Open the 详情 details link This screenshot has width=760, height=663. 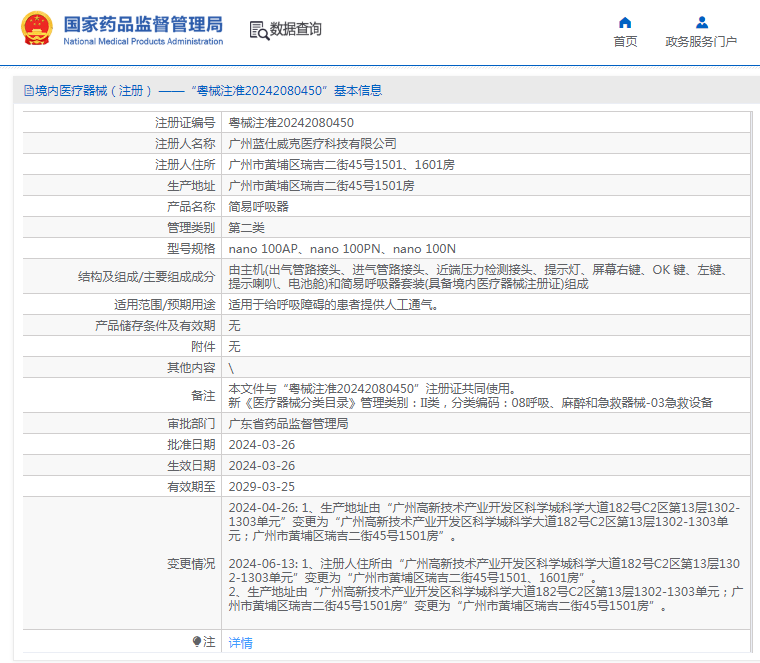pyautogui.click(x=240, y=643)
